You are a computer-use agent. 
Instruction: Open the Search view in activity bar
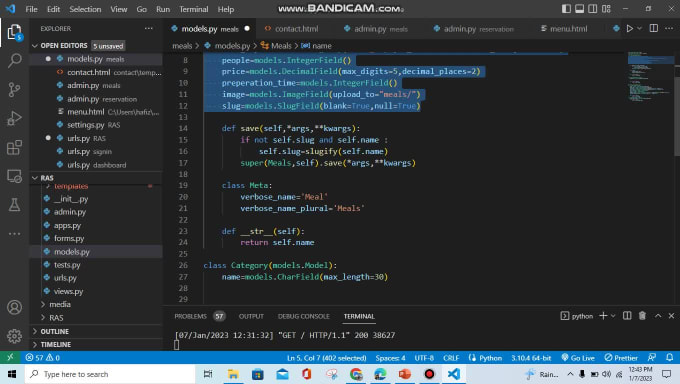[x=14, y=60]
